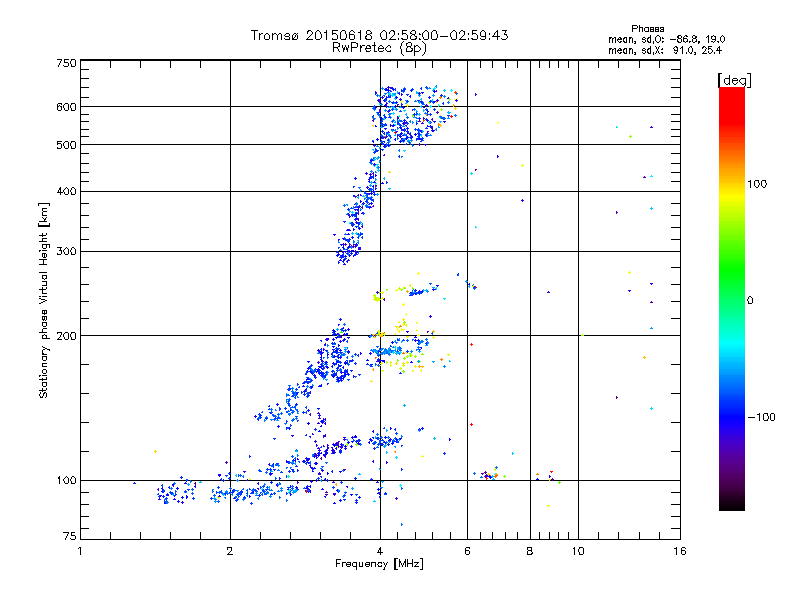Click the '300' height axis label
Image resolution: width=800 pixels, height=600 pixels.
67,251
